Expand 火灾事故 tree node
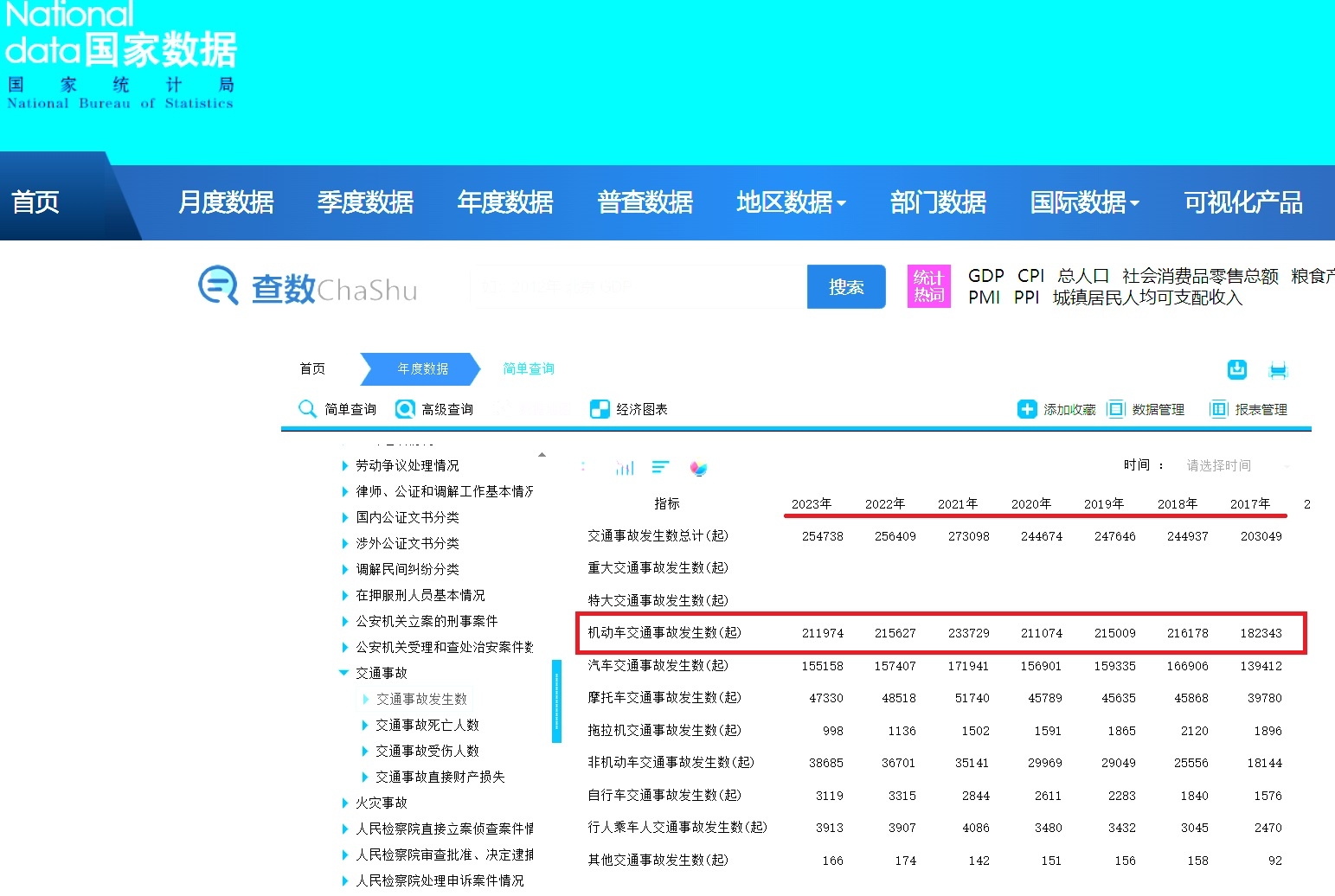1335x896 pixels. tap(346, 803)
